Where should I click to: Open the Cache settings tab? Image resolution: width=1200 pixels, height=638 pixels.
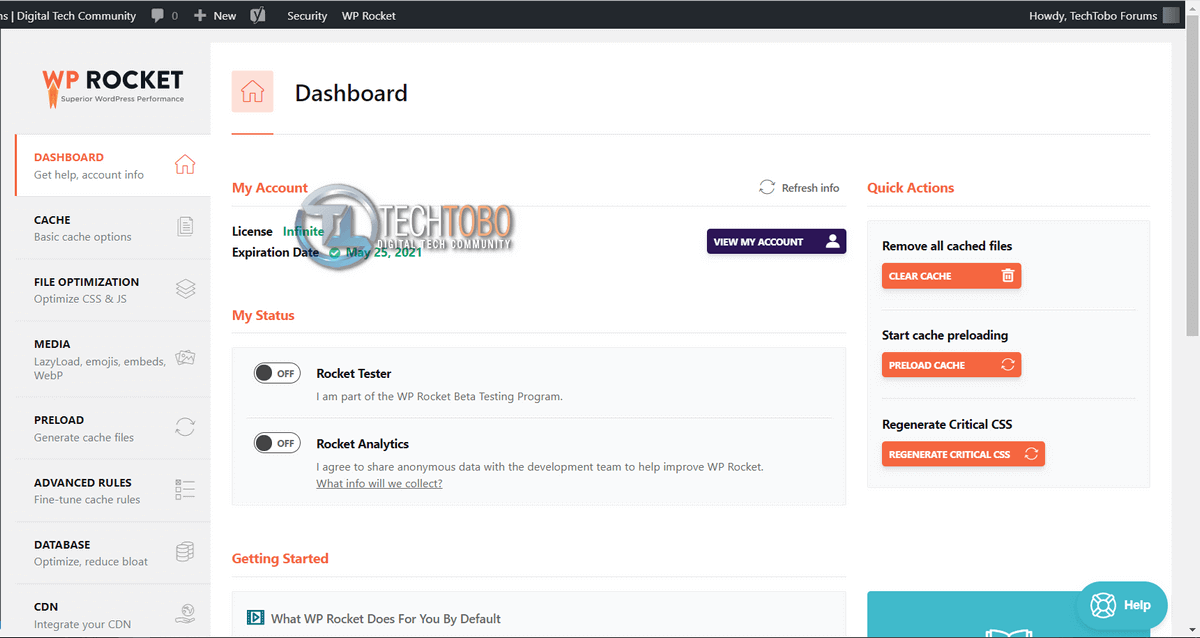tap(113, 228)
